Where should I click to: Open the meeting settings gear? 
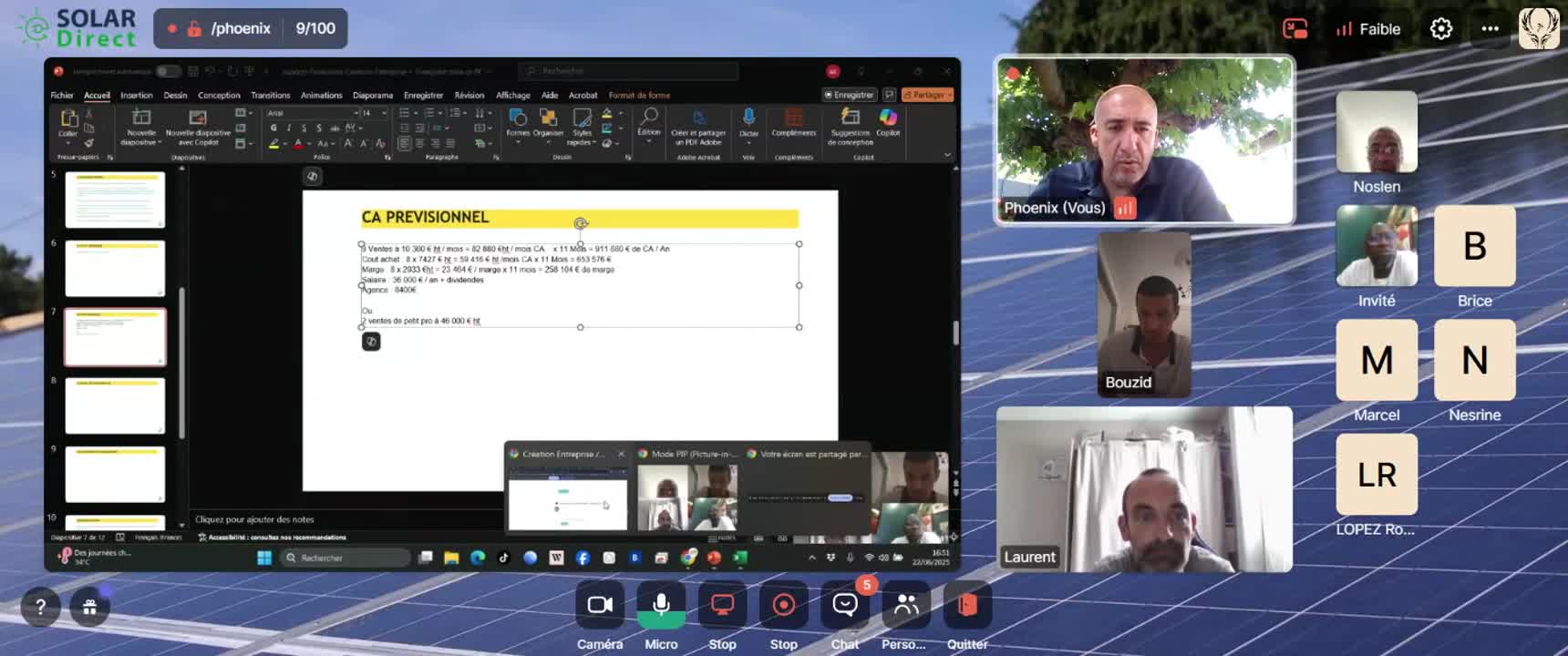click(1441, 29)
